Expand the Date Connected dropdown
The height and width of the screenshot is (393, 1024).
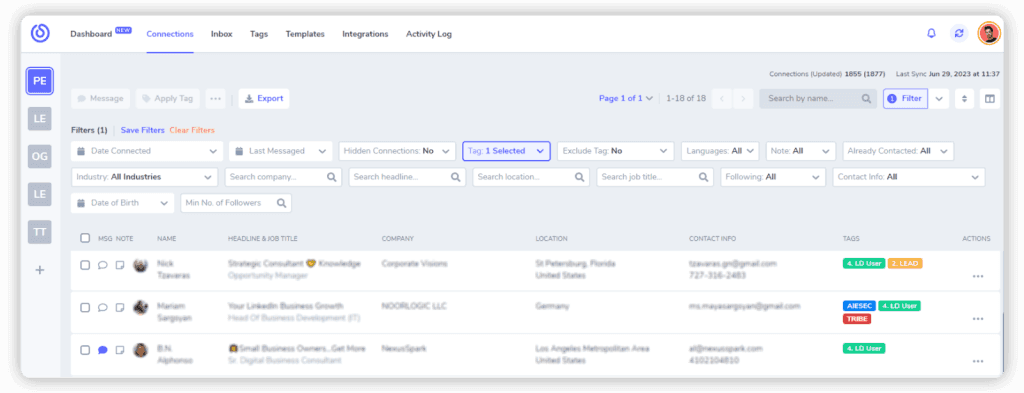click(x=147, y=151)
